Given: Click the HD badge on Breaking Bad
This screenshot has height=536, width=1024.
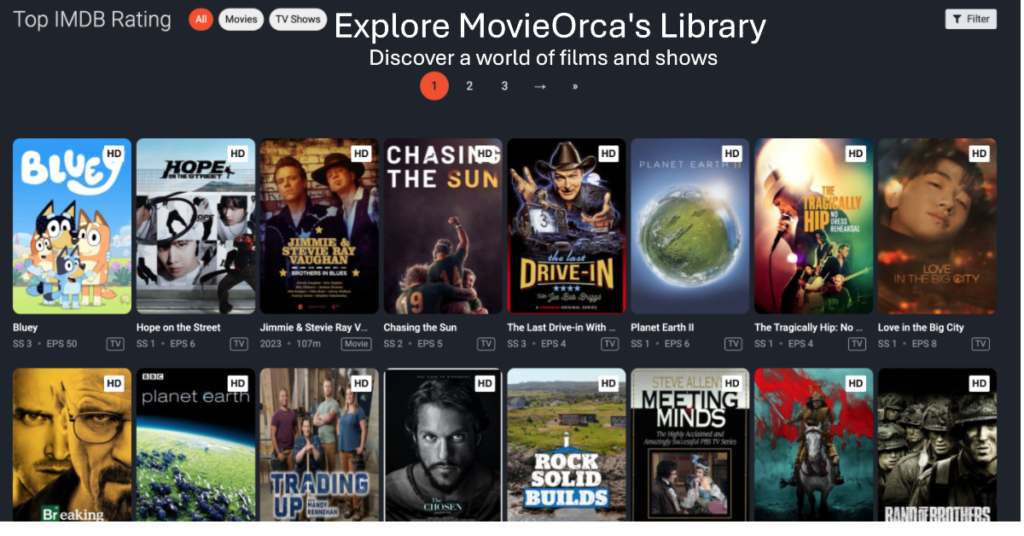Looking at the screenshot, I should pos(114,383).
